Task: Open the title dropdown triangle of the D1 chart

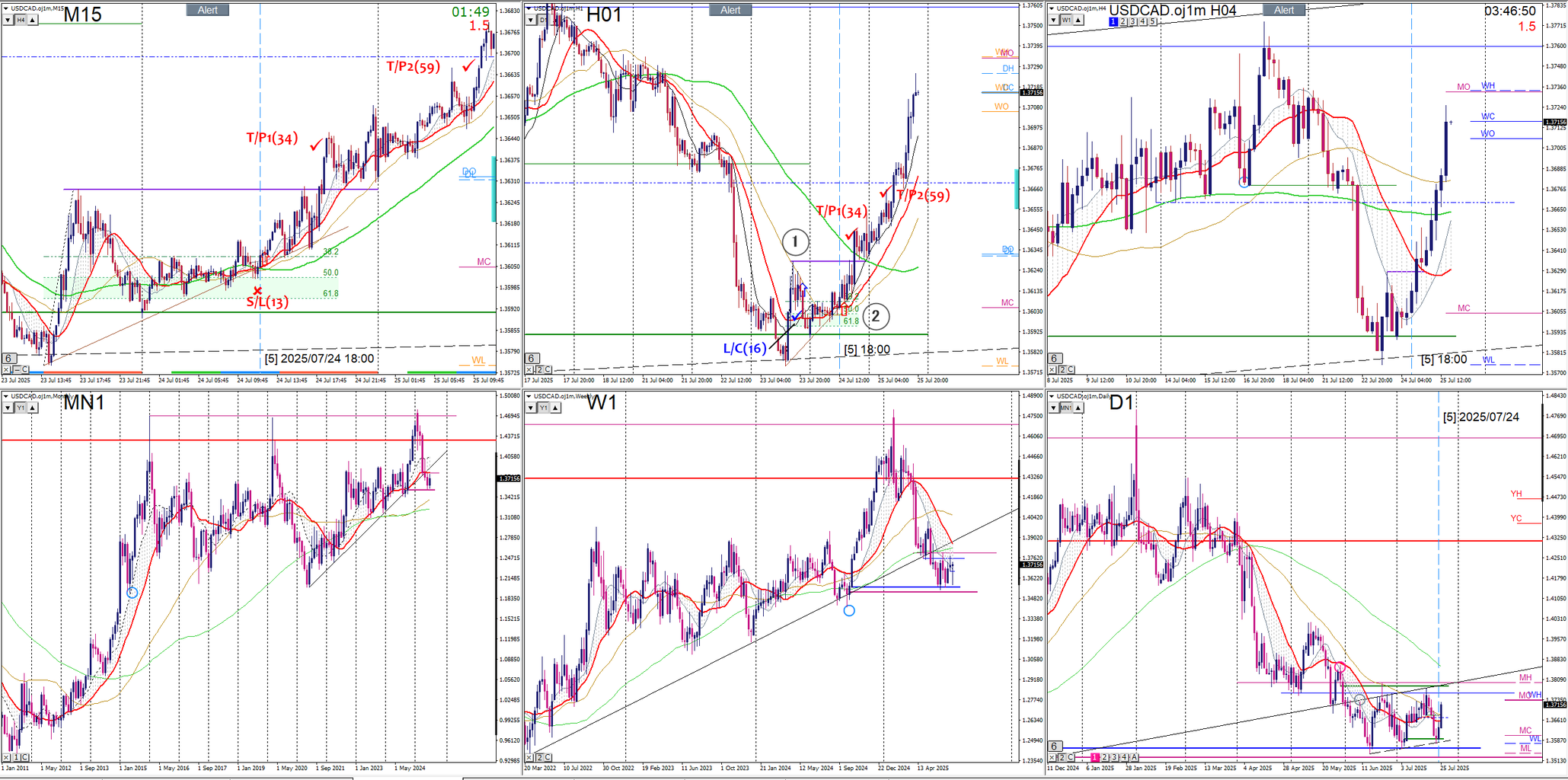Action: coord(1052,396)
